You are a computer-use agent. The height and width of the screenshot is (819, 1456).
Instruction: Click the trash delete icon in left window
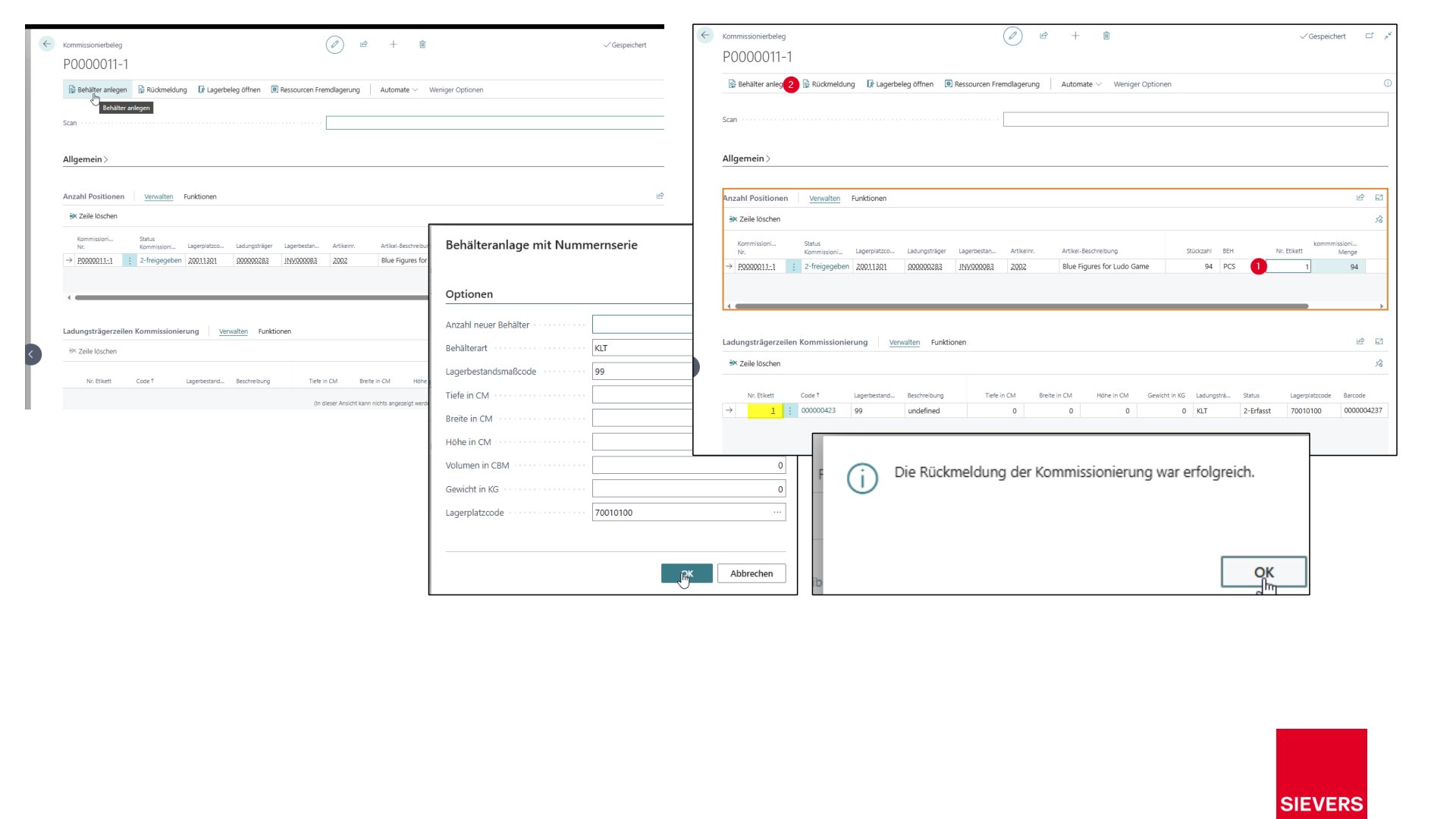tap(422, 45)
